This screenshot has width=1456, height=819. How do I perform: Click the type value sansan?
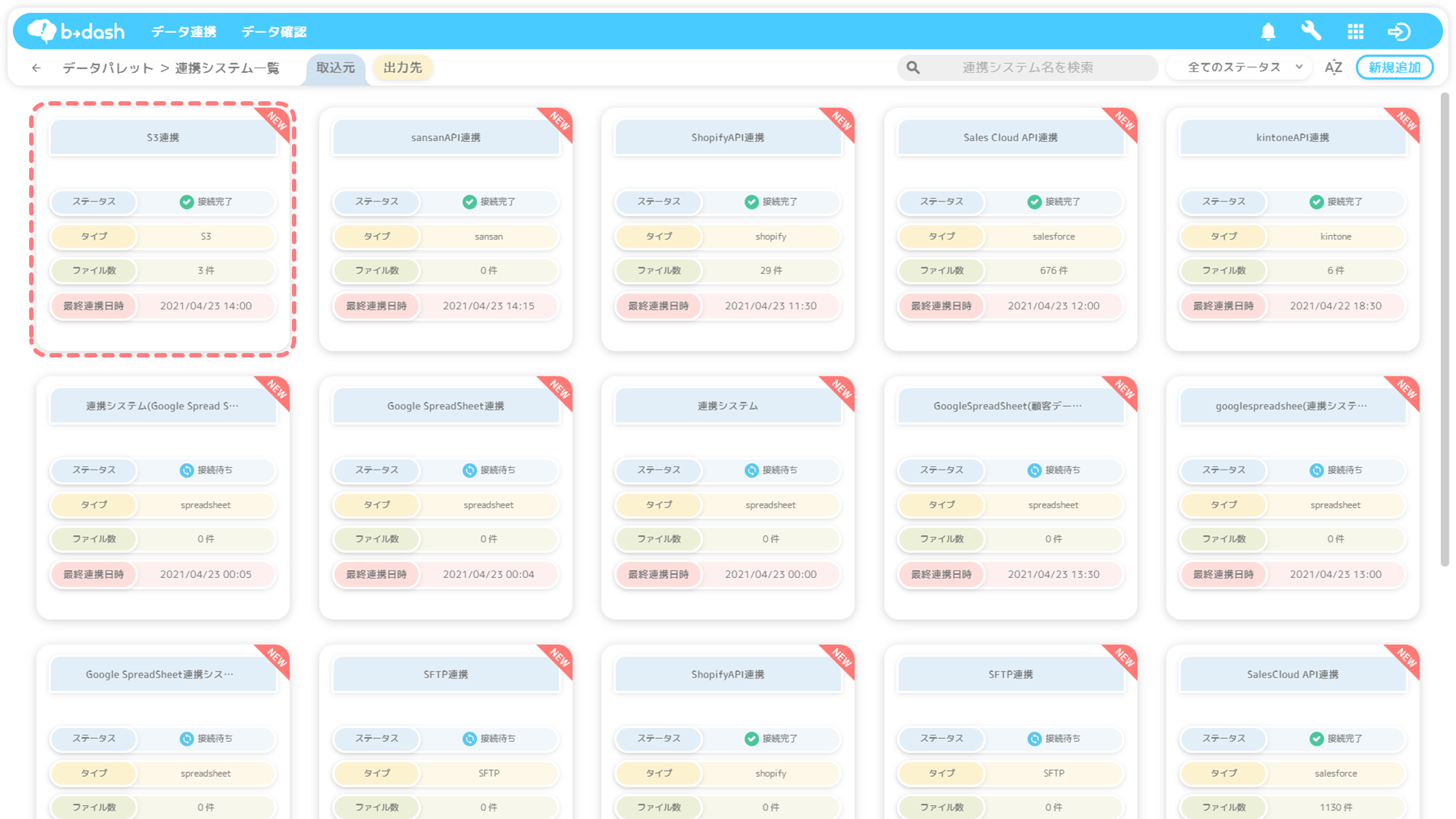coord(488,237)
